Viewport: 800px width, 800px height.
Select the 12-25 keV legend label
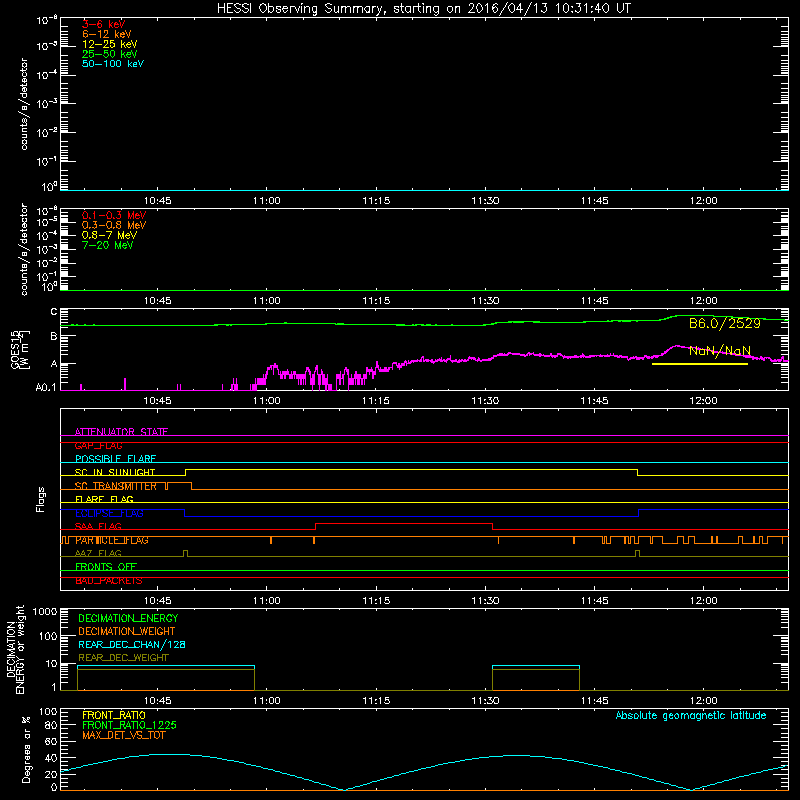[110, 44]
